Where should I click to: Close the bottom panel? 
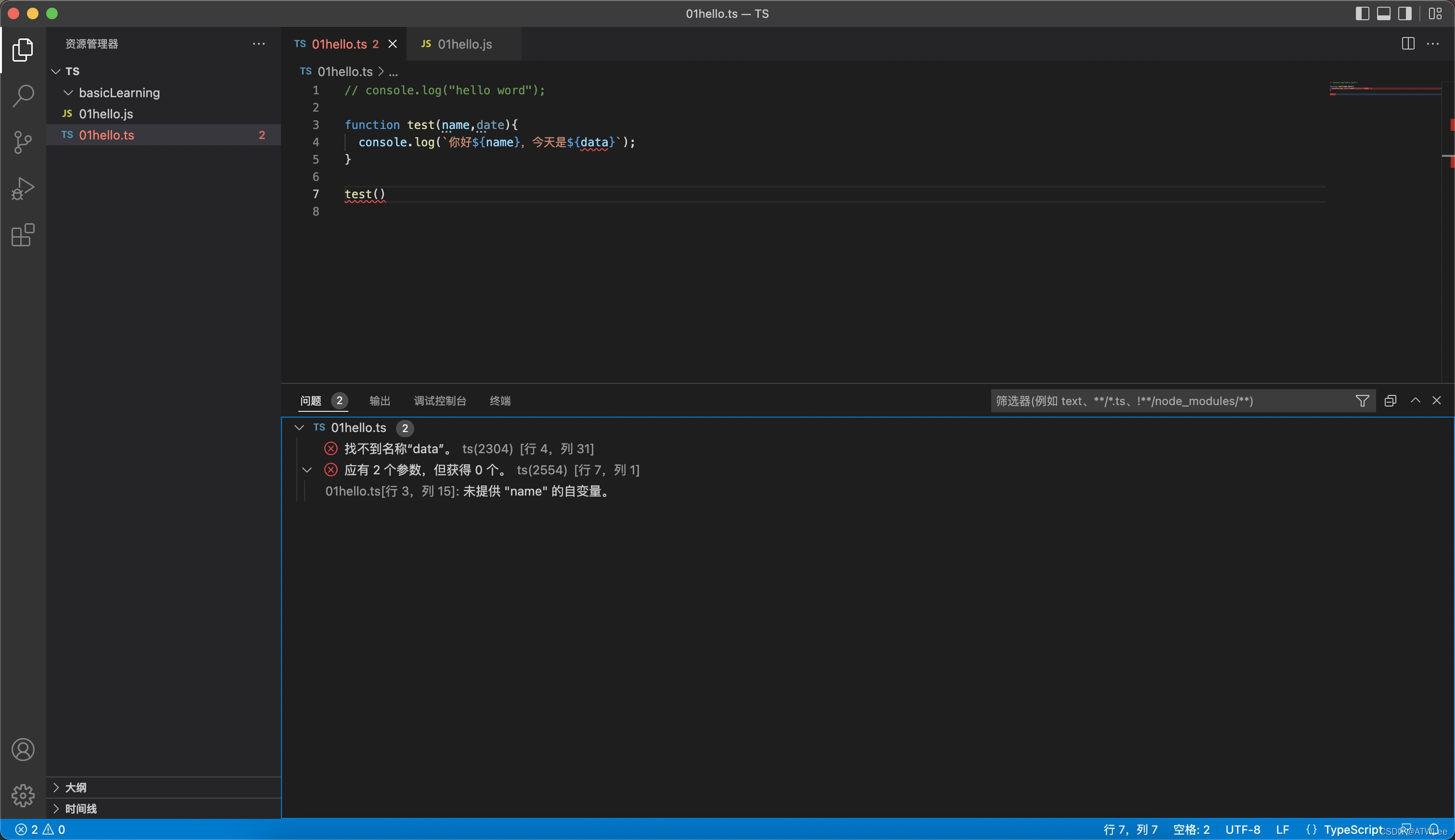[x=1437, y=400]
